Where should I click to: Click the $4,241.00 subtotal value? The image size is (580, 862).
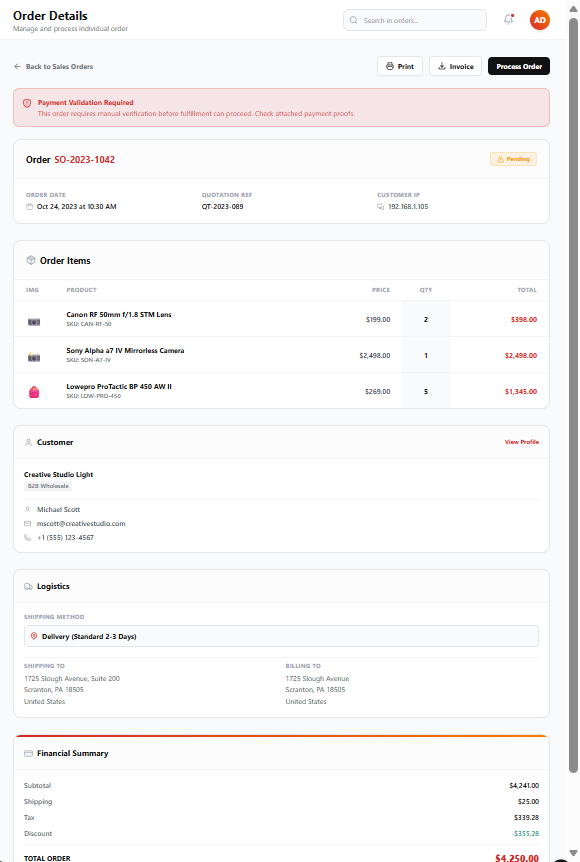(x=524, y=786)
